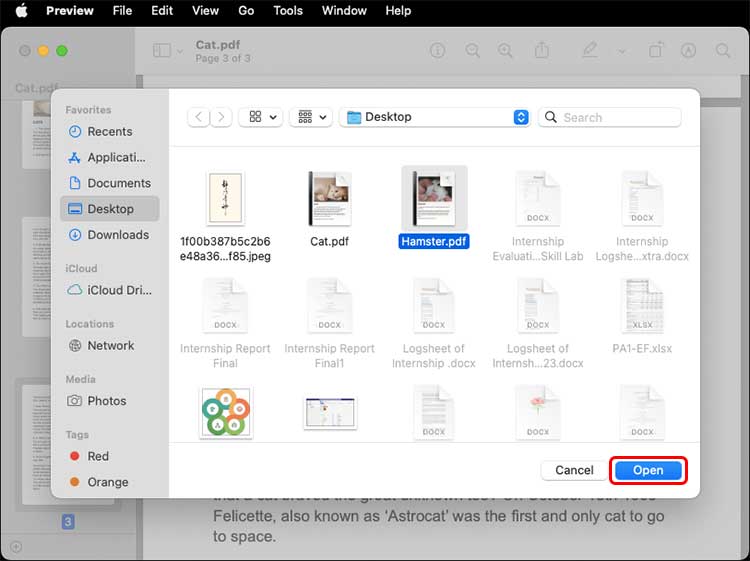
Task: Go forward with the right chevron
Action: (x=221, y=117)
